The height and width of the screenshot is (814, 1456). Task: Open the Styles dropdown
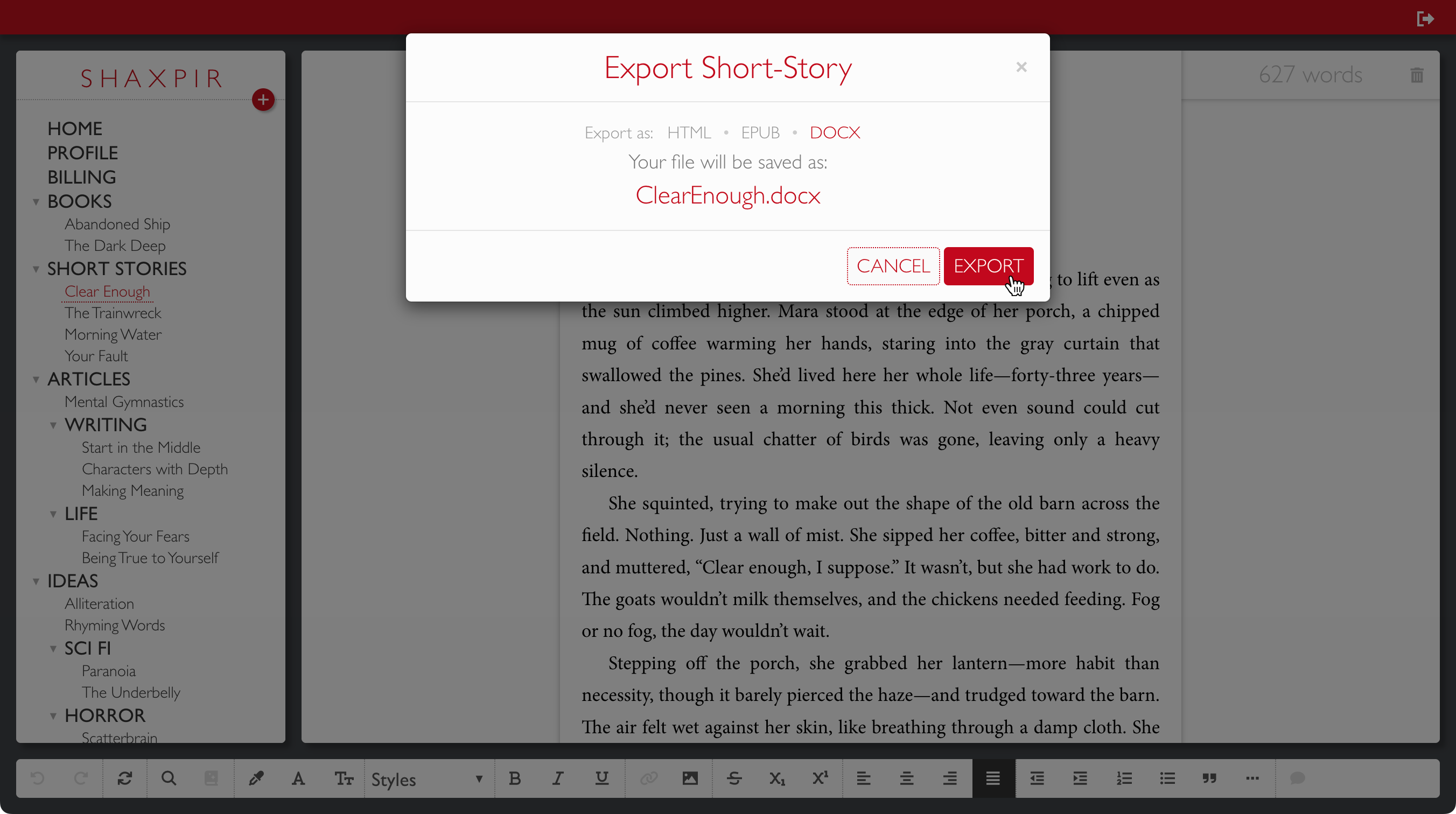pyautogui.click(x=428, y=779)
